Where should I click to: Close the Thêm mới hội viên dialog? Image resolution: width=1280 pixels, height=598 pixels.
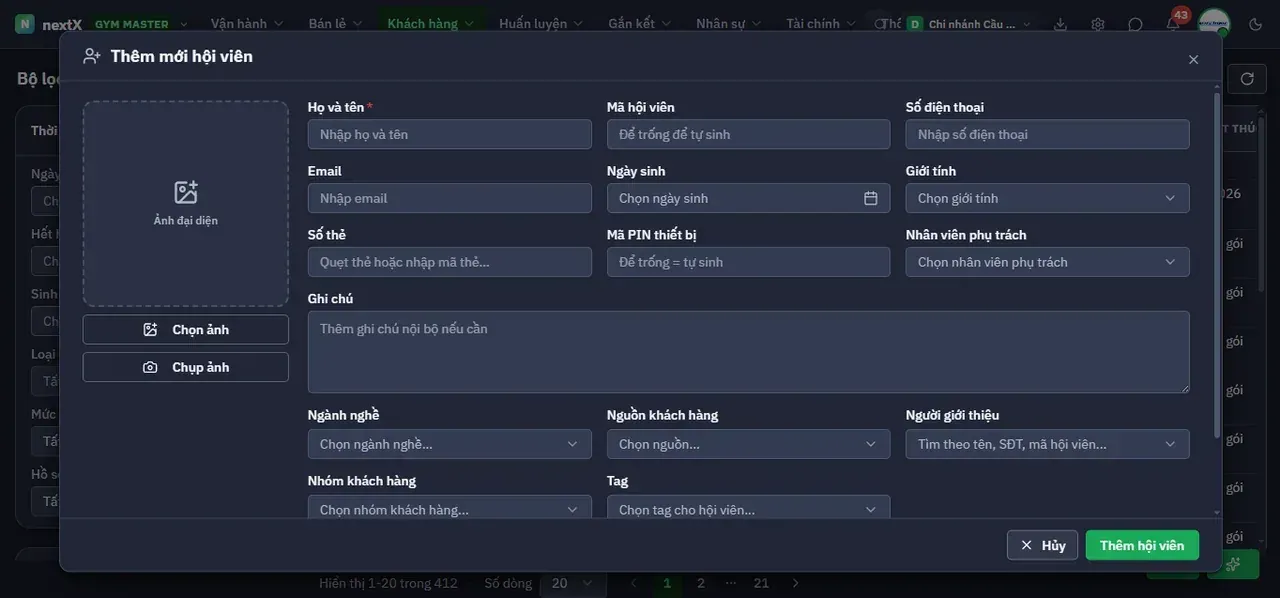pos(1193,60)
